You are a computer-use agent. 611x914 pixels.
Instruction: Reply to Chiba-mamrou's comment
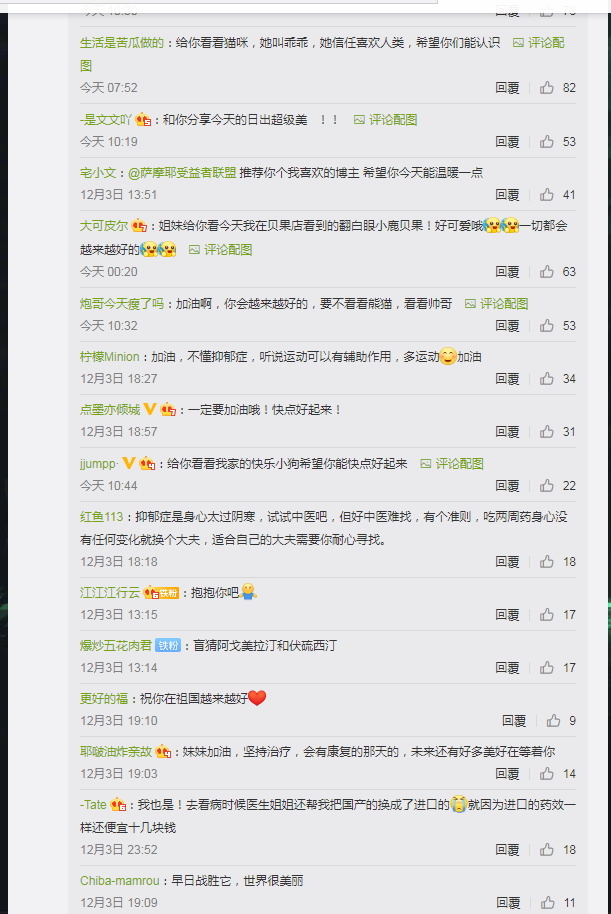point(507,903)
